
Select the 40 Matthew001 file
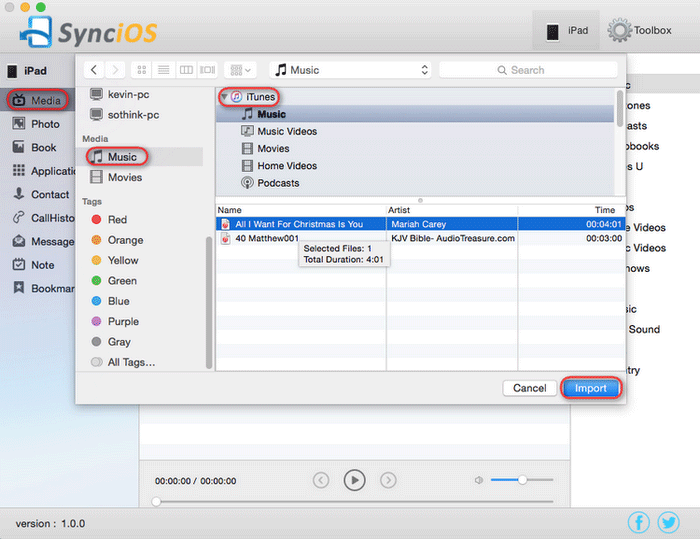[x=267, y=238]
